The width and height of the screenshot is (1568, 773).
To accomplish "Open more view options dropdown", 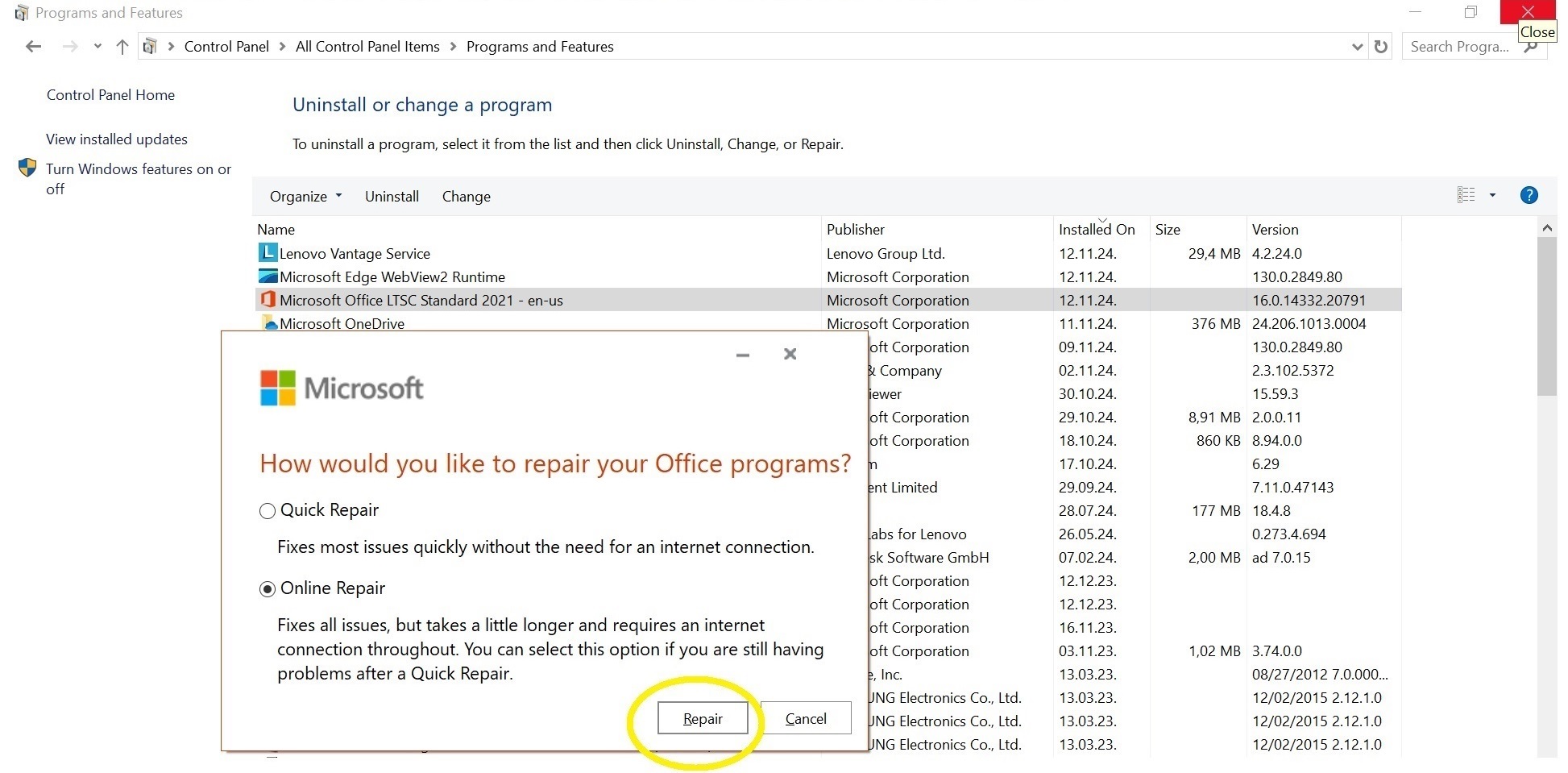I will tap(1492, 195).
